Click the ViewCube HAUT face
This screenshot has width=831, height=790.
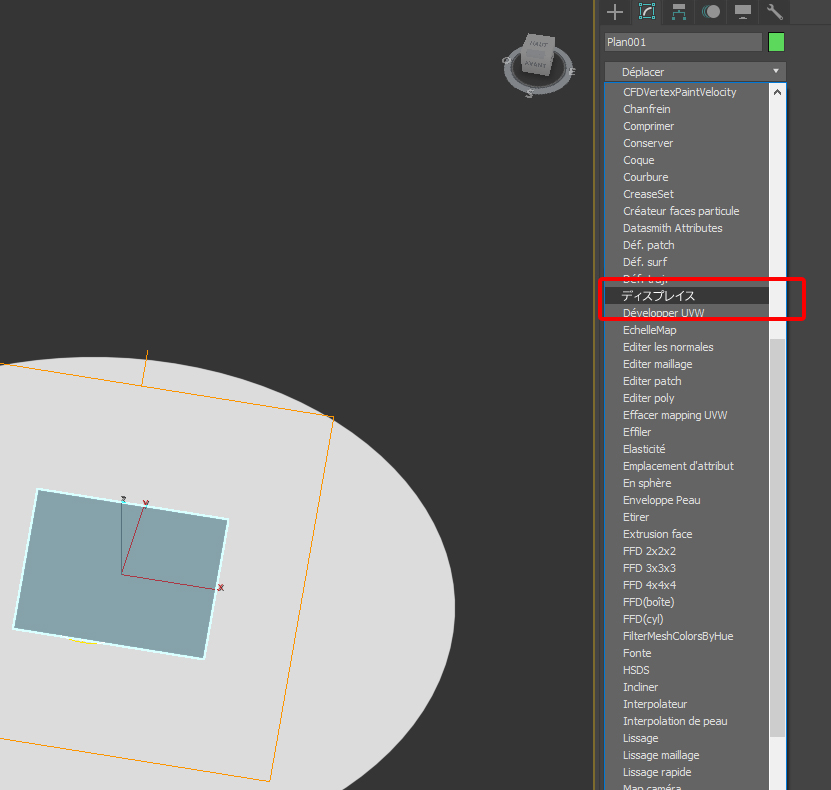[x=538, y=45]
